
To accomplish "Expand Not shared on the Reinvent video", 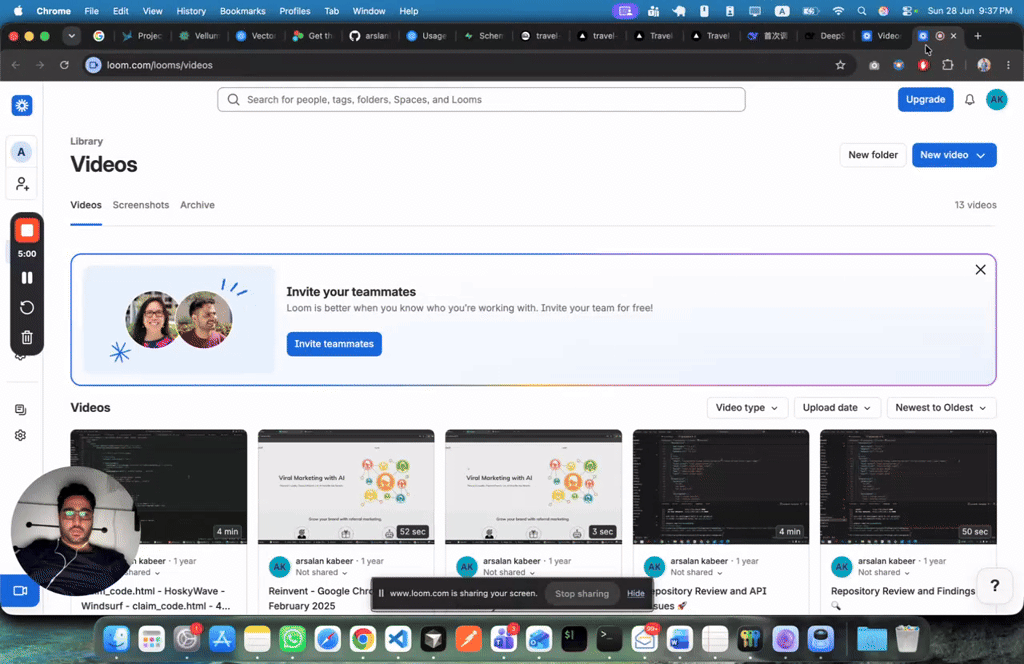I will point(321,573).
